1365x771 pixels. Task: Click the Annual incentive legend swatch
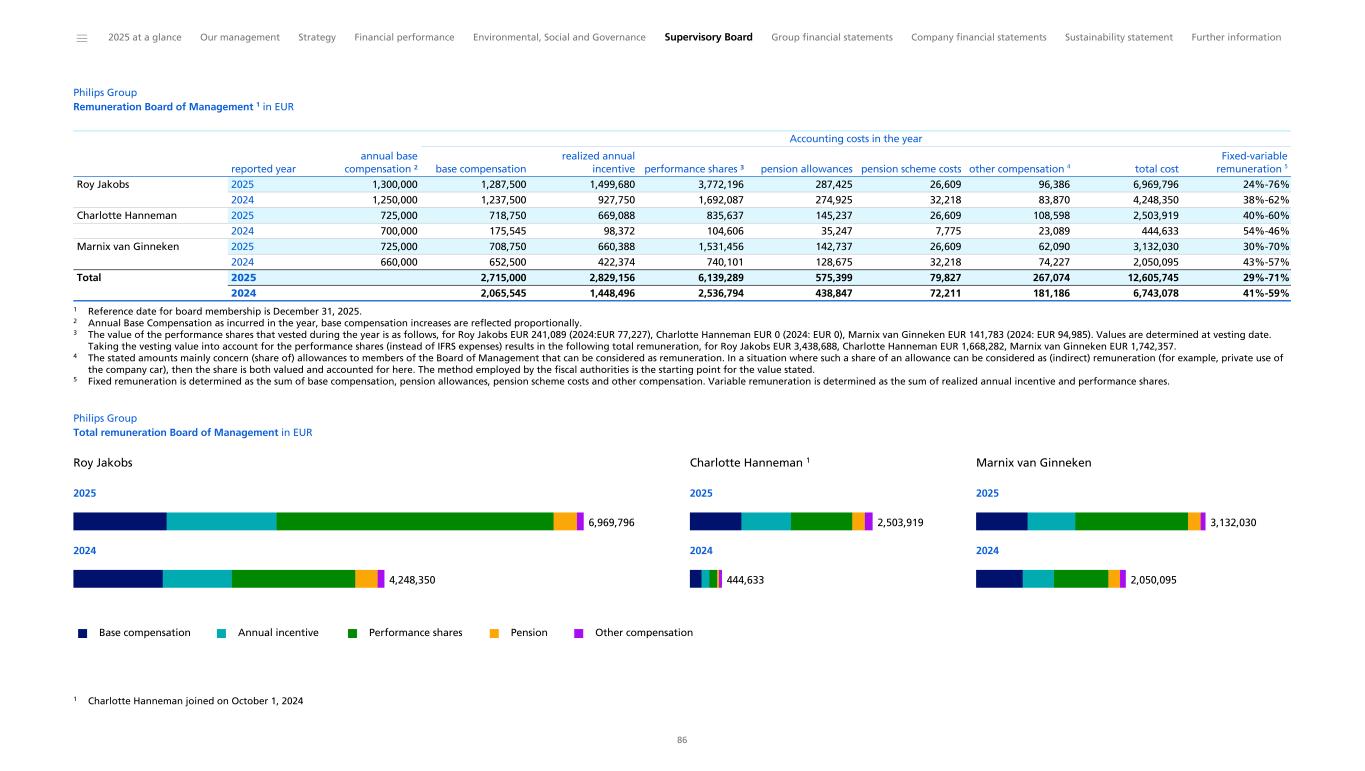[x=221, y=633]
